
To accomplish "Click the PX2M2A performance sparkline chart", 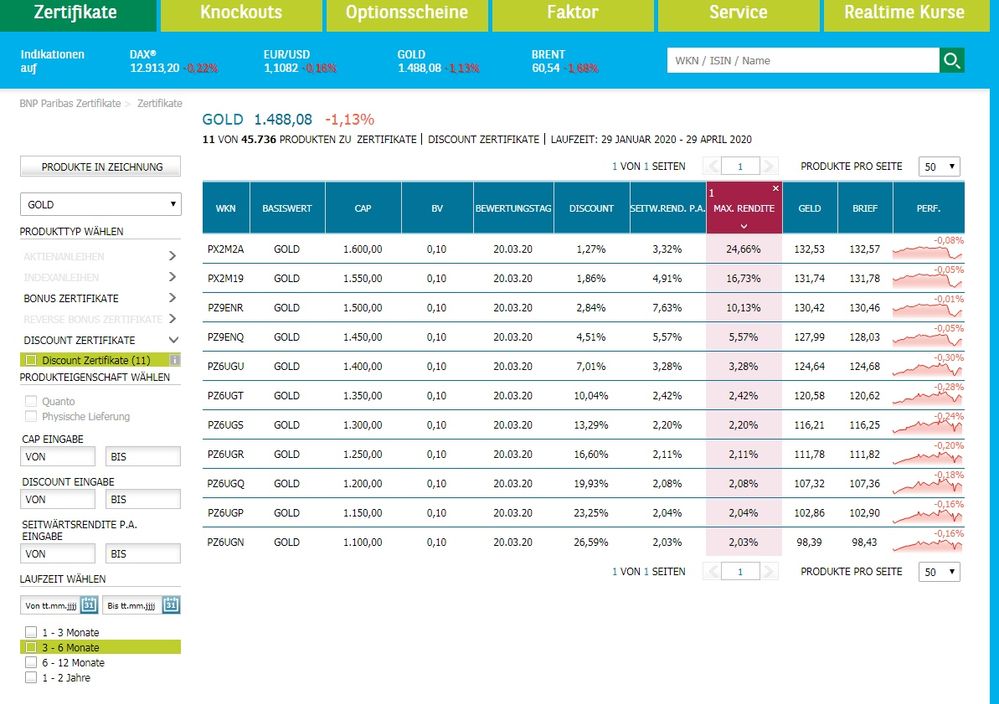I will [x=928, y=250].
